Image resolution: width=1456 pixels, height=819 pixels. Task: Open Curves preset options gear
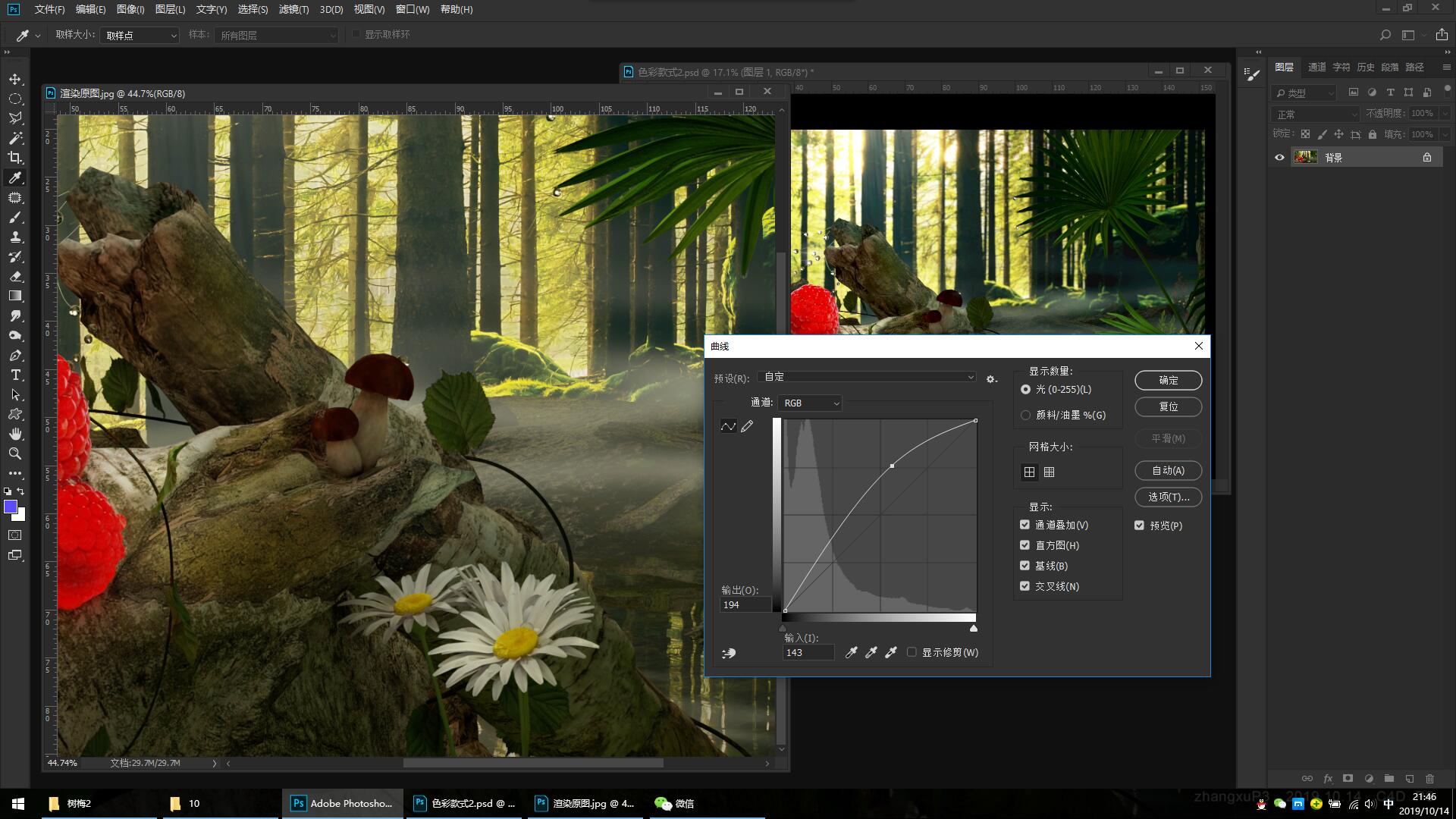(991, 378)
